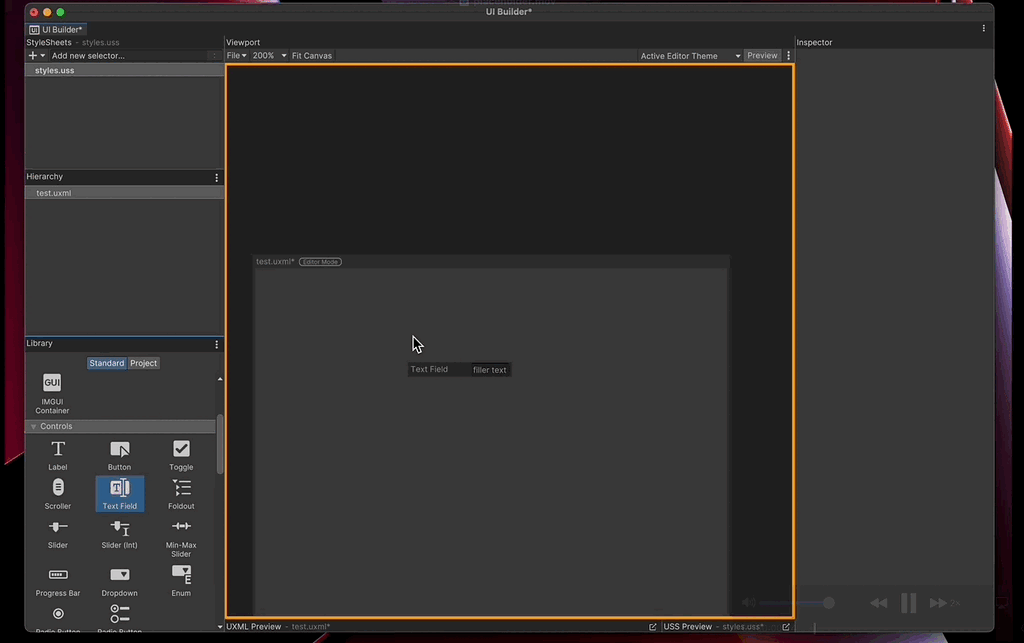This screenshot has height=643, width=1024.
Task: Select the Toggle control in the Library
Action: pyautogui.click(x=181, y=453)
